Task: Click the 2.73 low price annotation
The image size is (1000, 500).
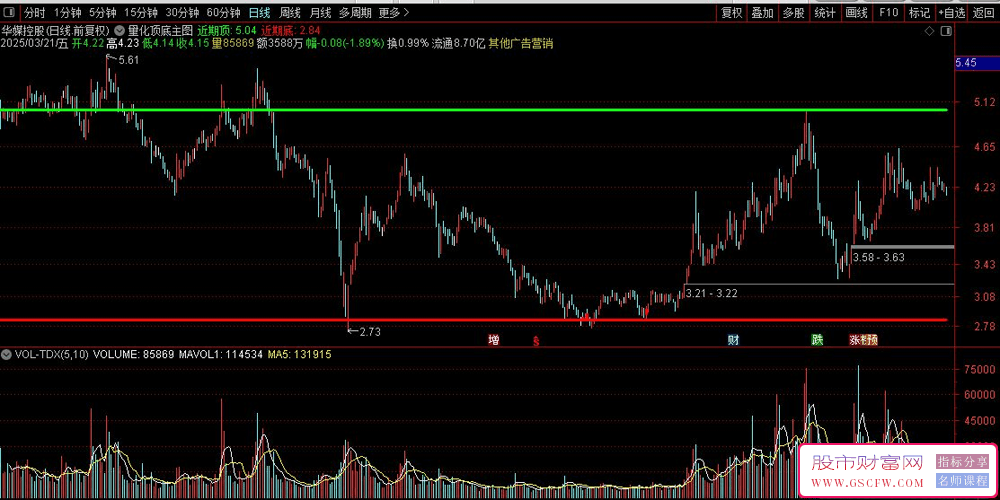Action: pyautogui.click(x=369, y=332)
